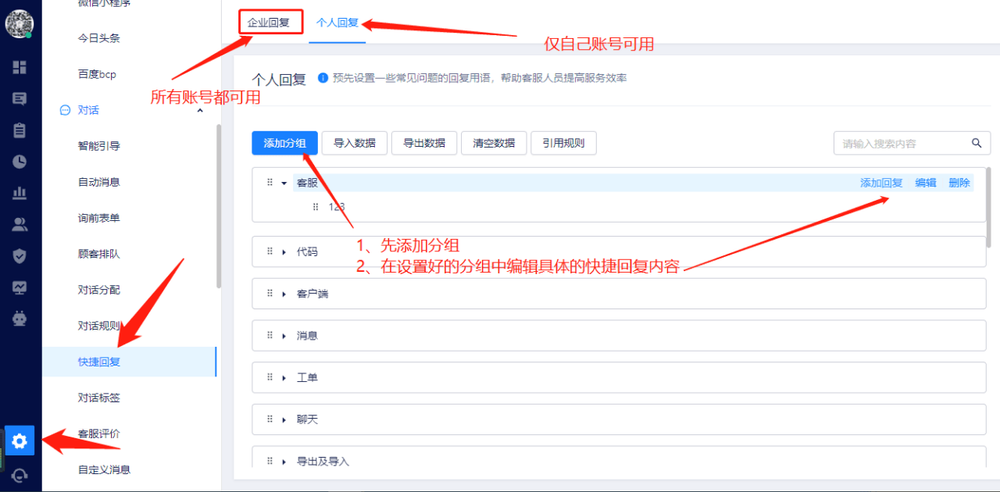This screenshot has width=1000, height=492.
Task: Switch to the 企业回复 tab
Action: coord(270,21)
